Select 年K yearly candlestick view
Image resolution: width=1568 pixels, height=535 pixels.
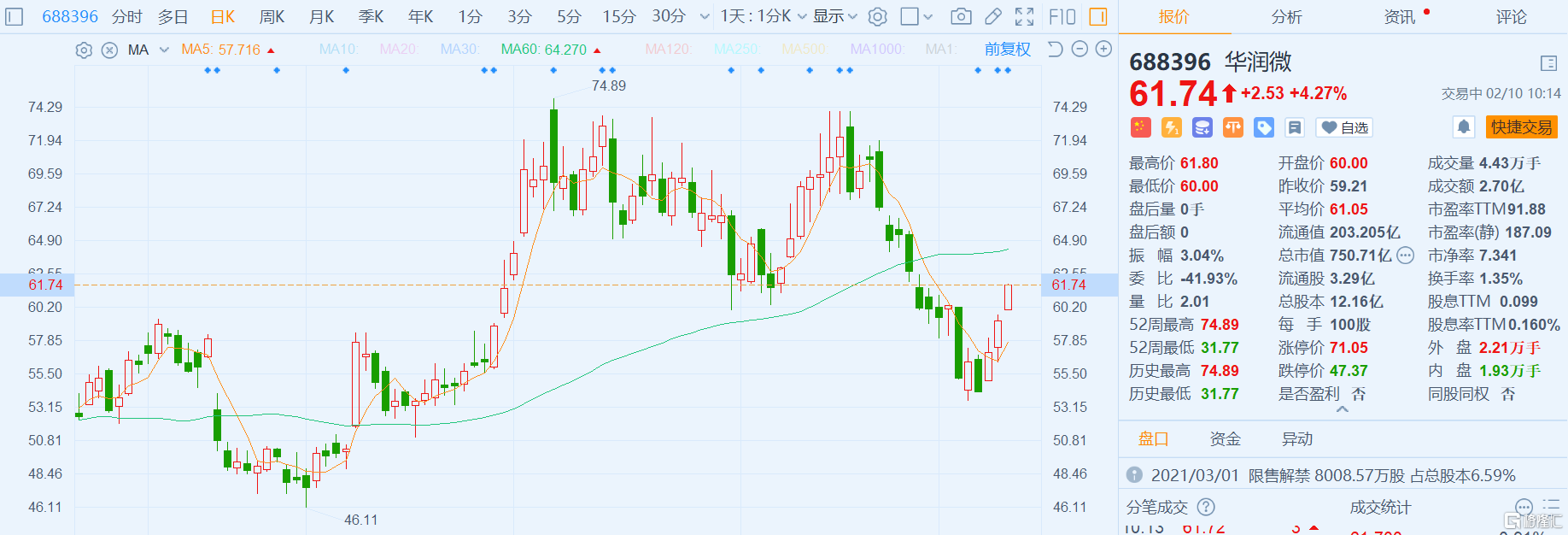pos(420,16)
